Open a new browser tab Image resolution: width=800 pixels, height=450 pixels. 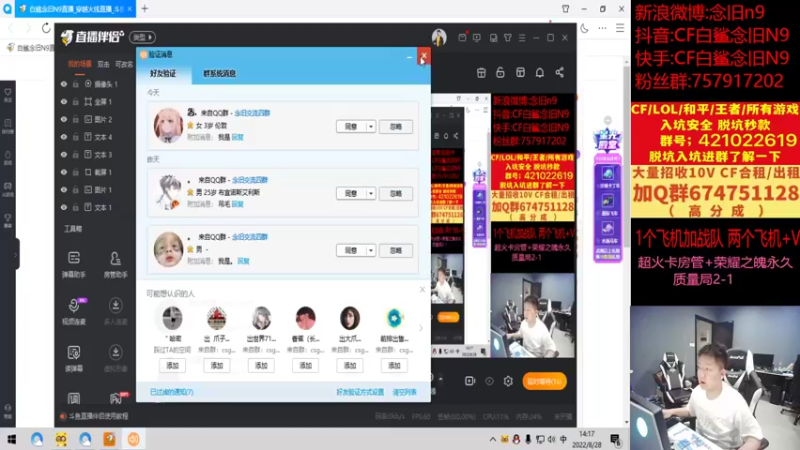tap(145, 9)
